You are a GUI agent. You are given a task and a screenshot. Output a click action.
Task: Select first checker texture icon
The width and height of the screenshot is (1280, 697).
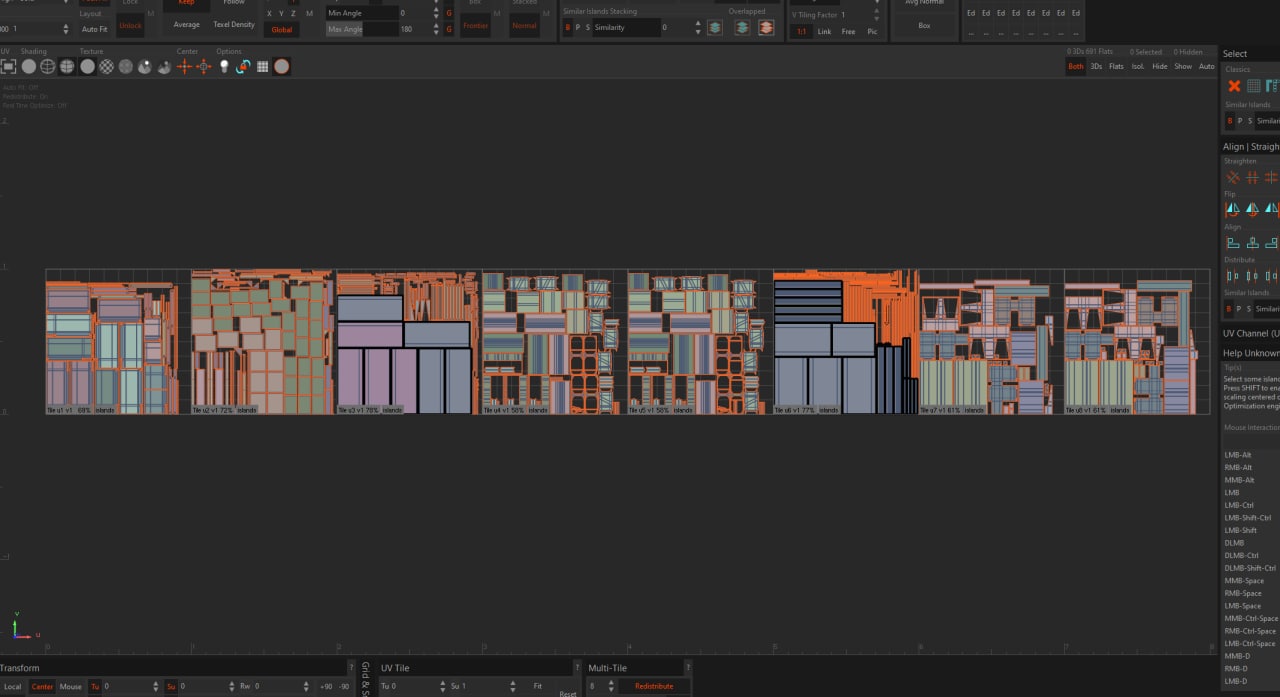click(107, 67)
